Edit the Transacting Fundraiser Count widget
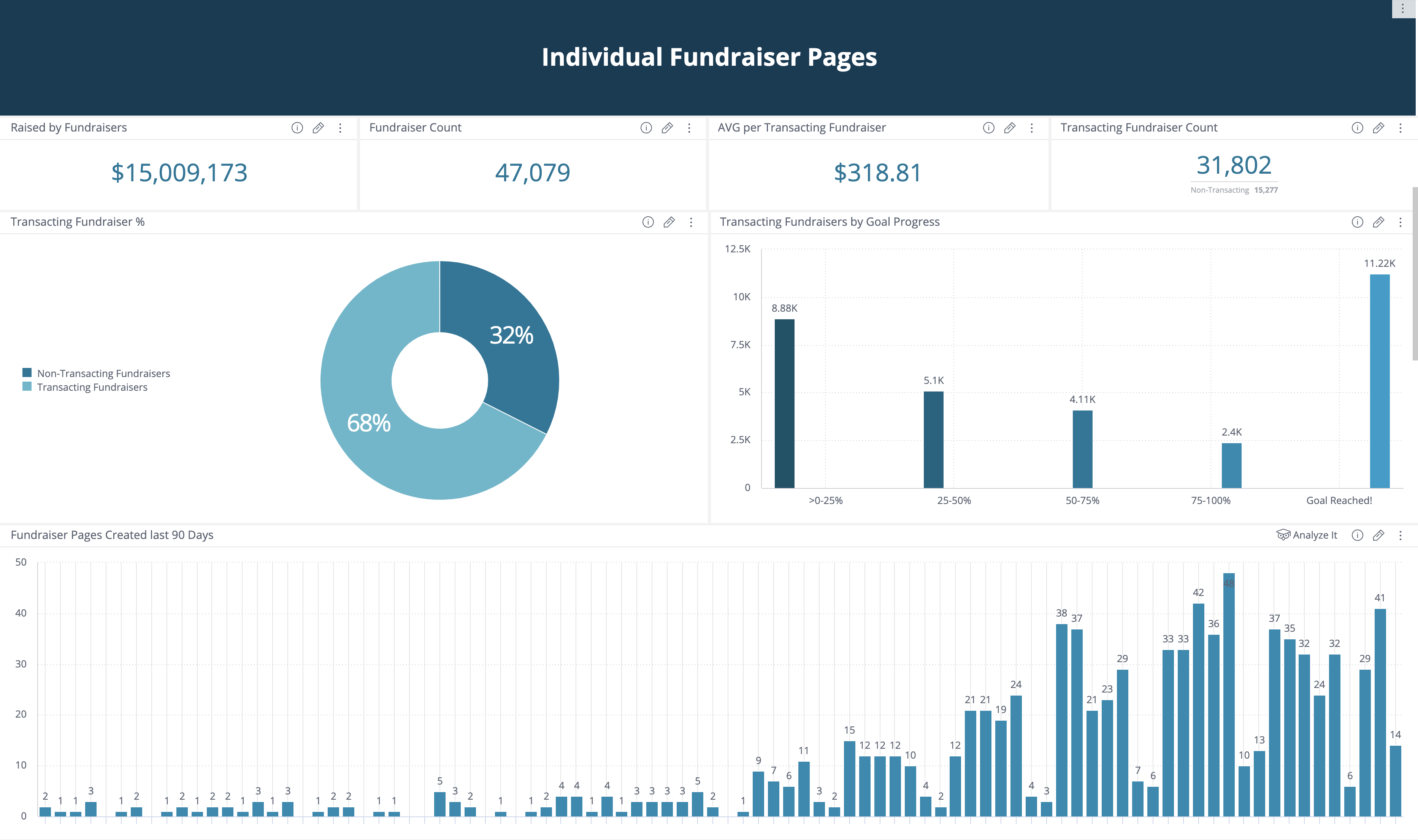Screen dimensions: 1418x840 pos(1378,128)
